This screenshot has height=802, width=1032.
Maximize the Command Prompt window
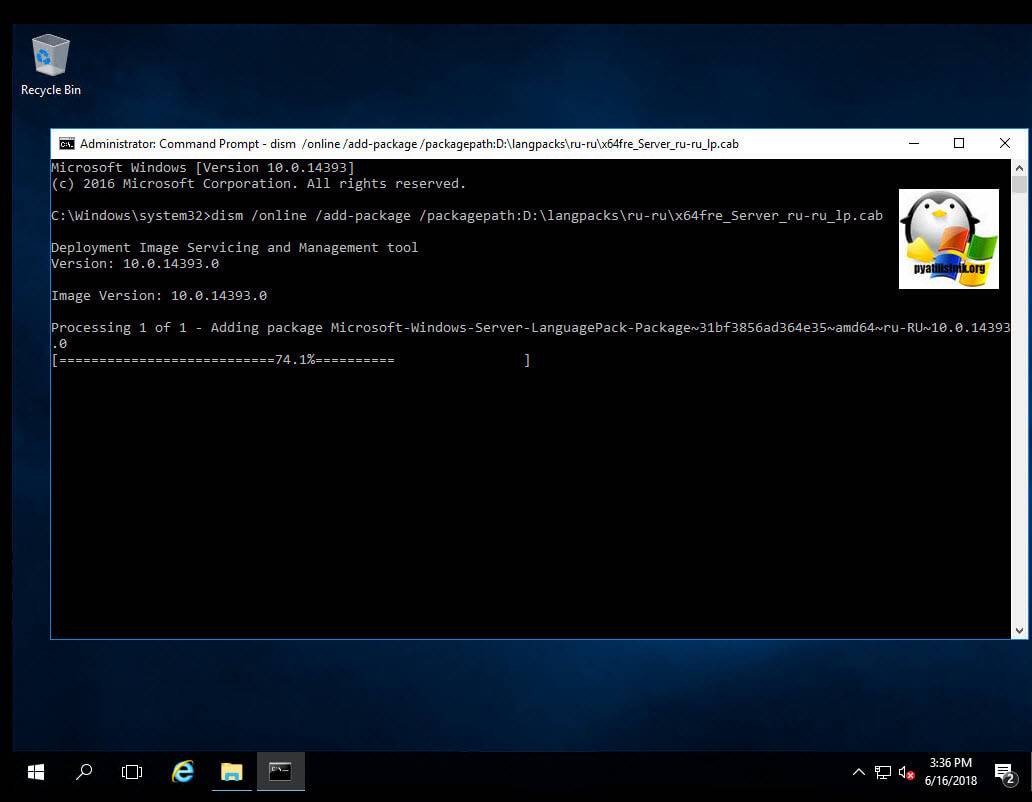point(959,144)
